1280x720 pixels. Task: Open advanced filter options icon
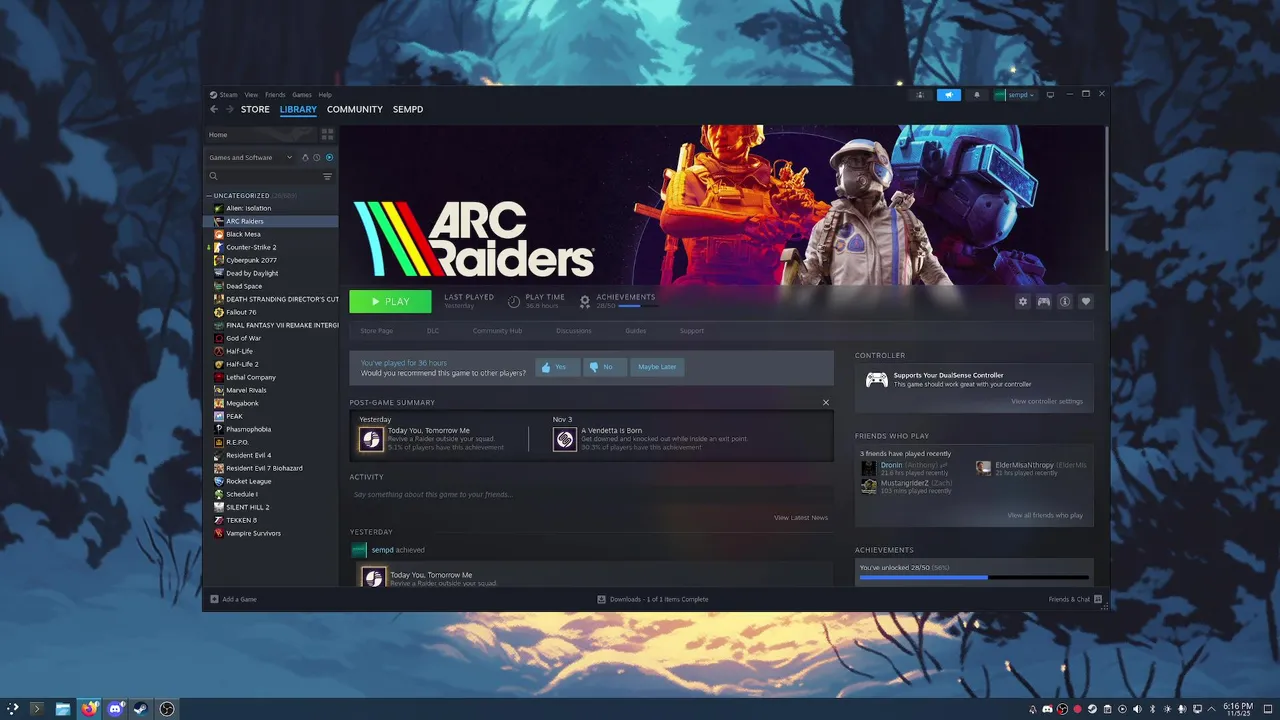pyautogui.click(x=327, y=177)
